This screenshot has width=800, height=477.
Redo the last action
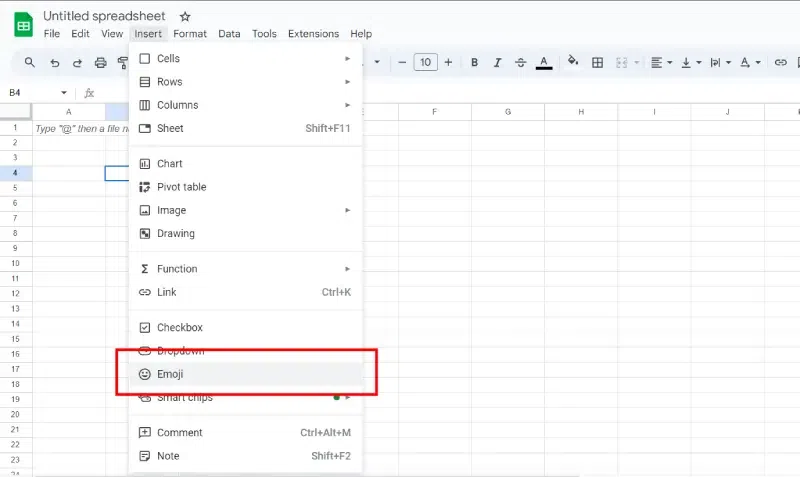tap(77, 63)
